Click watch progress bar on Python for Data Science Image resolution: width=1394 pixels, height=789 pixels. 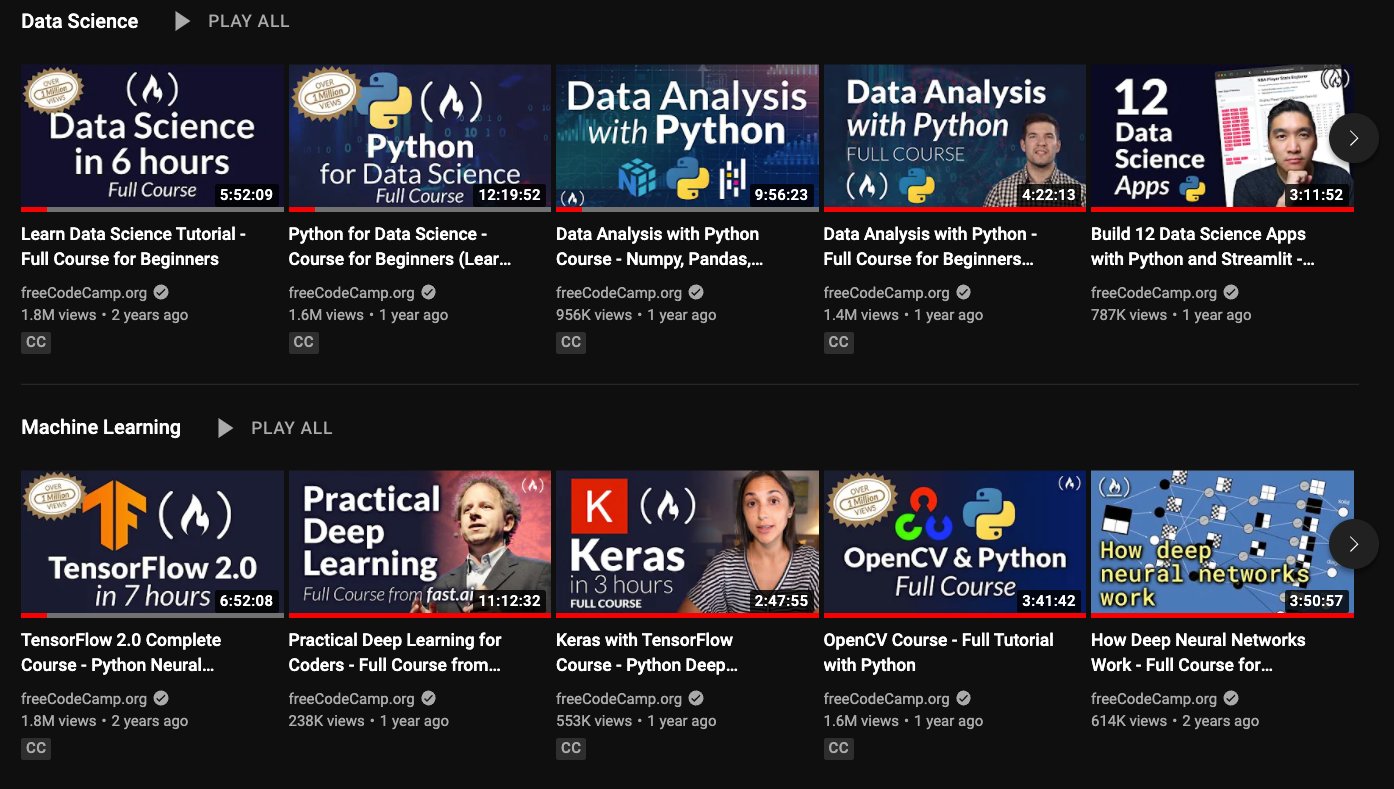click(420, 209)
